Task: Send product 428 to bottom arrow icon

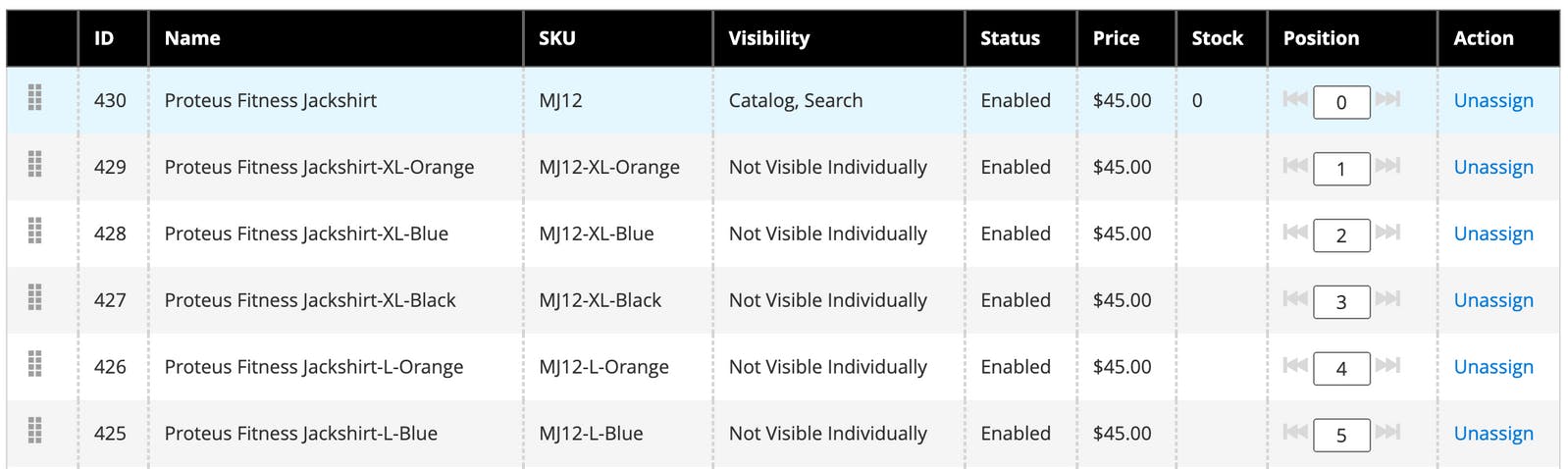Action: click(x=1387, y=232)
